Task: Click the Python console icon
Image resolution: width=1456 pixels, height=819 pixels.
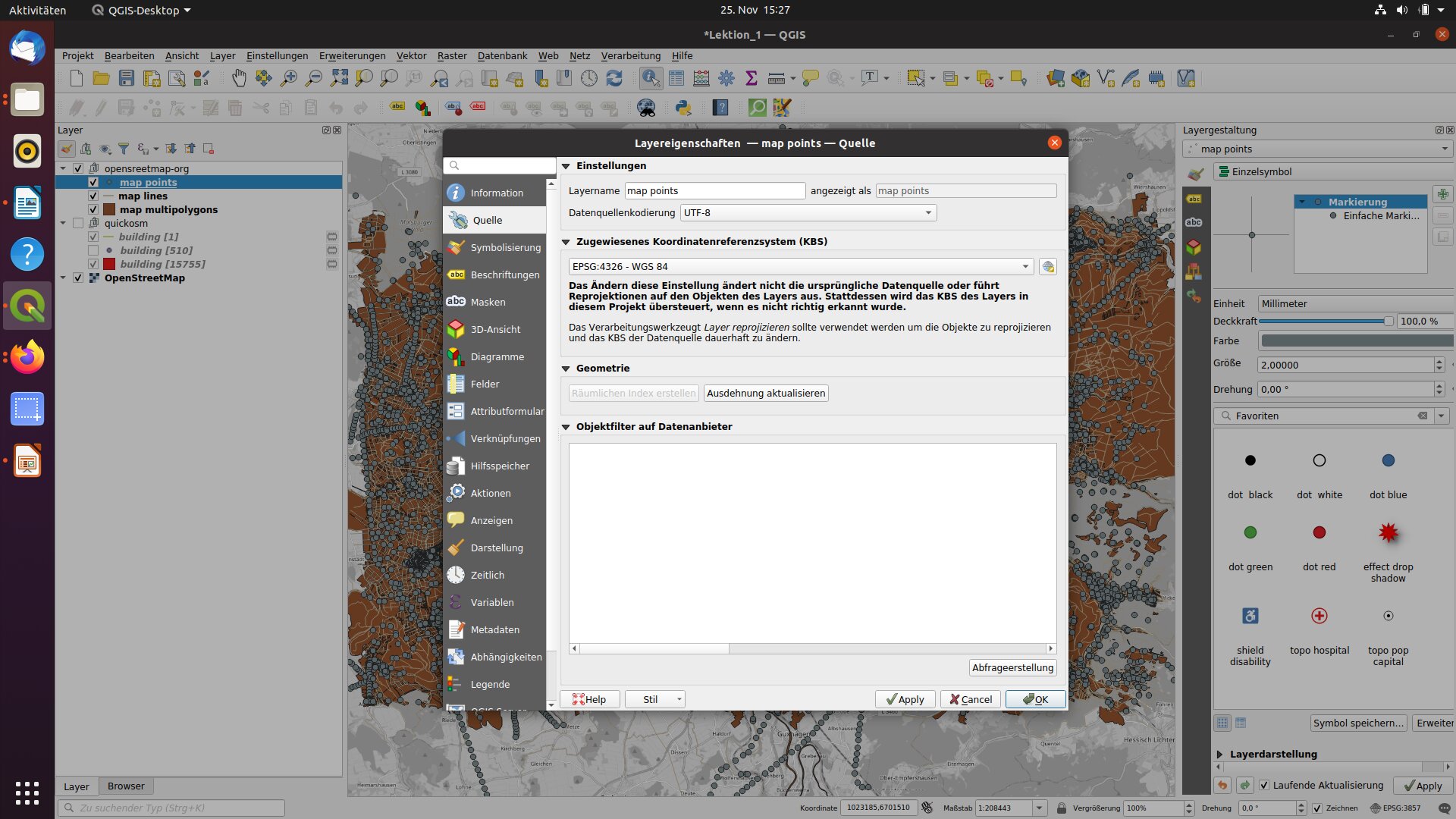Action: [683, 108]
